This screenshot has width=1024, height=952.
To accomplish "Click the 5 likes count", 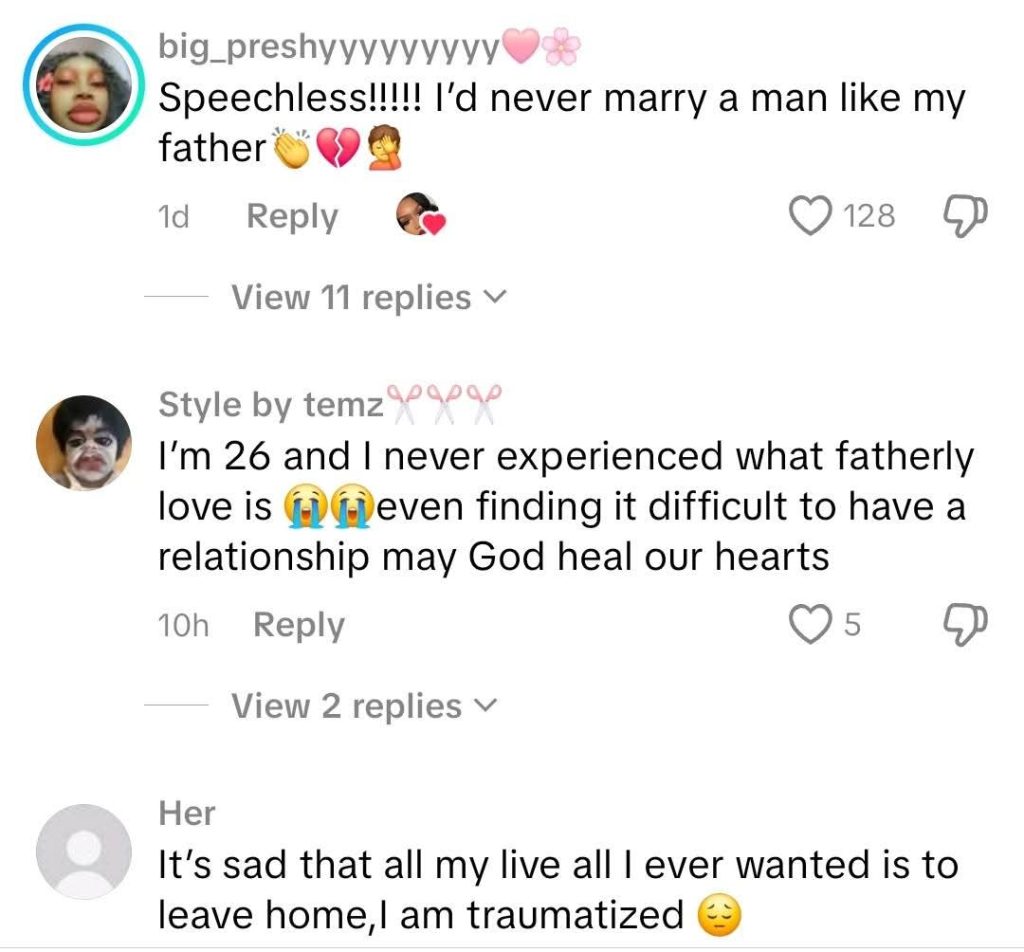I will pos(852,625).
